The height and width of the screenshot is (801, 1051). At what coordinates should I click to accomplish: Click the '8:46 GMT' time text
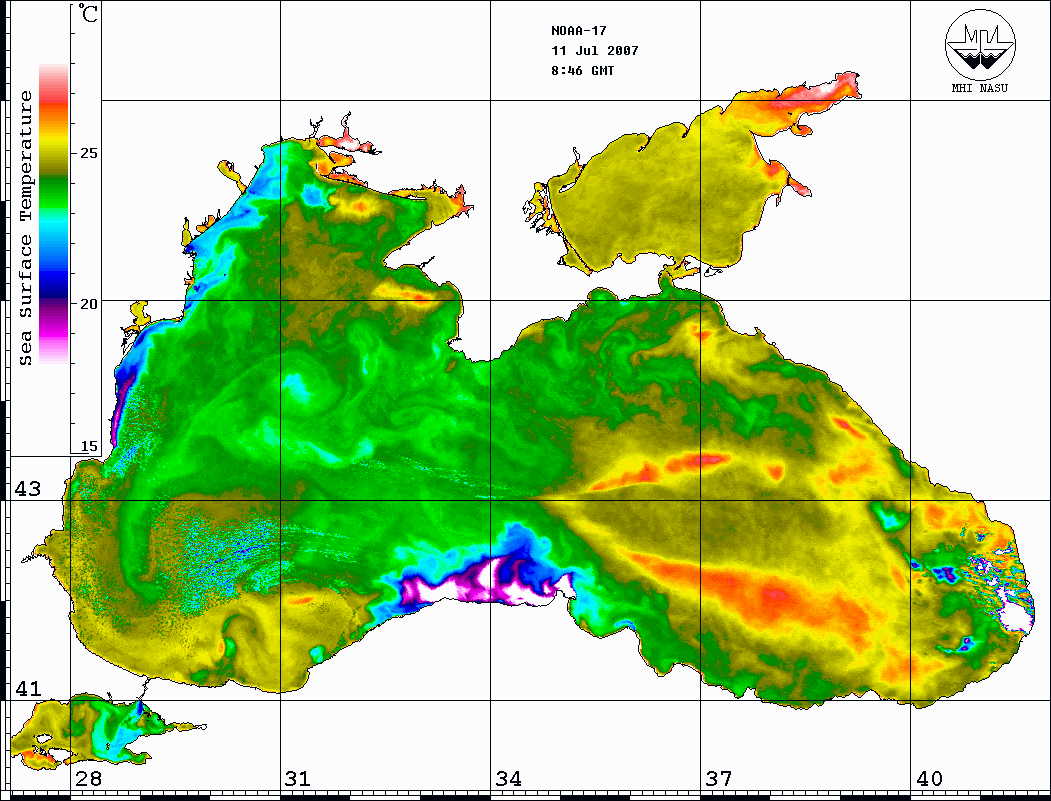pyautogui.click(x=582, y=71)
